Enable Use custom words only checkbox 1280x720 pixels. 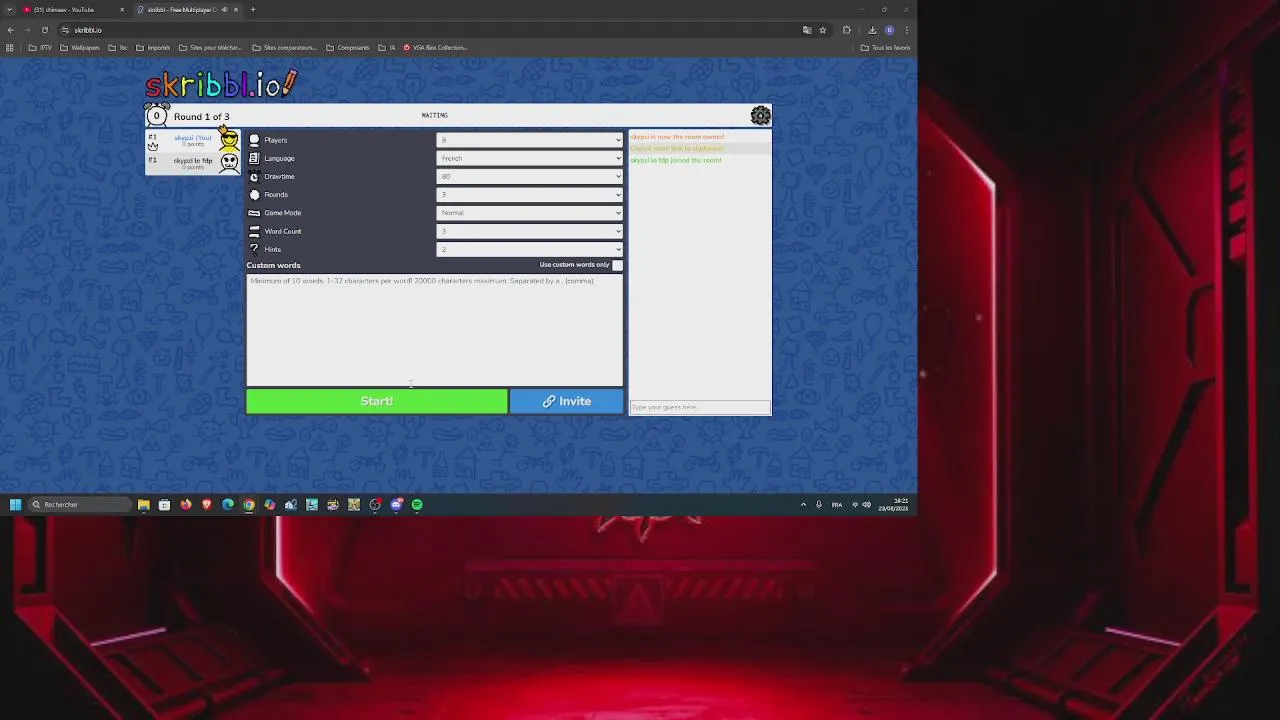[617, 265]
